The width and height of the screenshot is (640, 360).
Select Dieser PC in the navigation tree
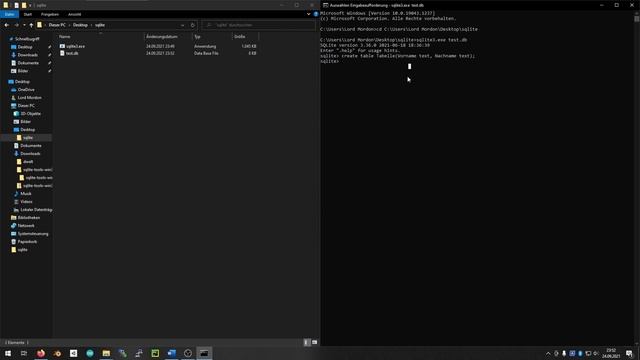pyautogui.click(x=26, y=105)
